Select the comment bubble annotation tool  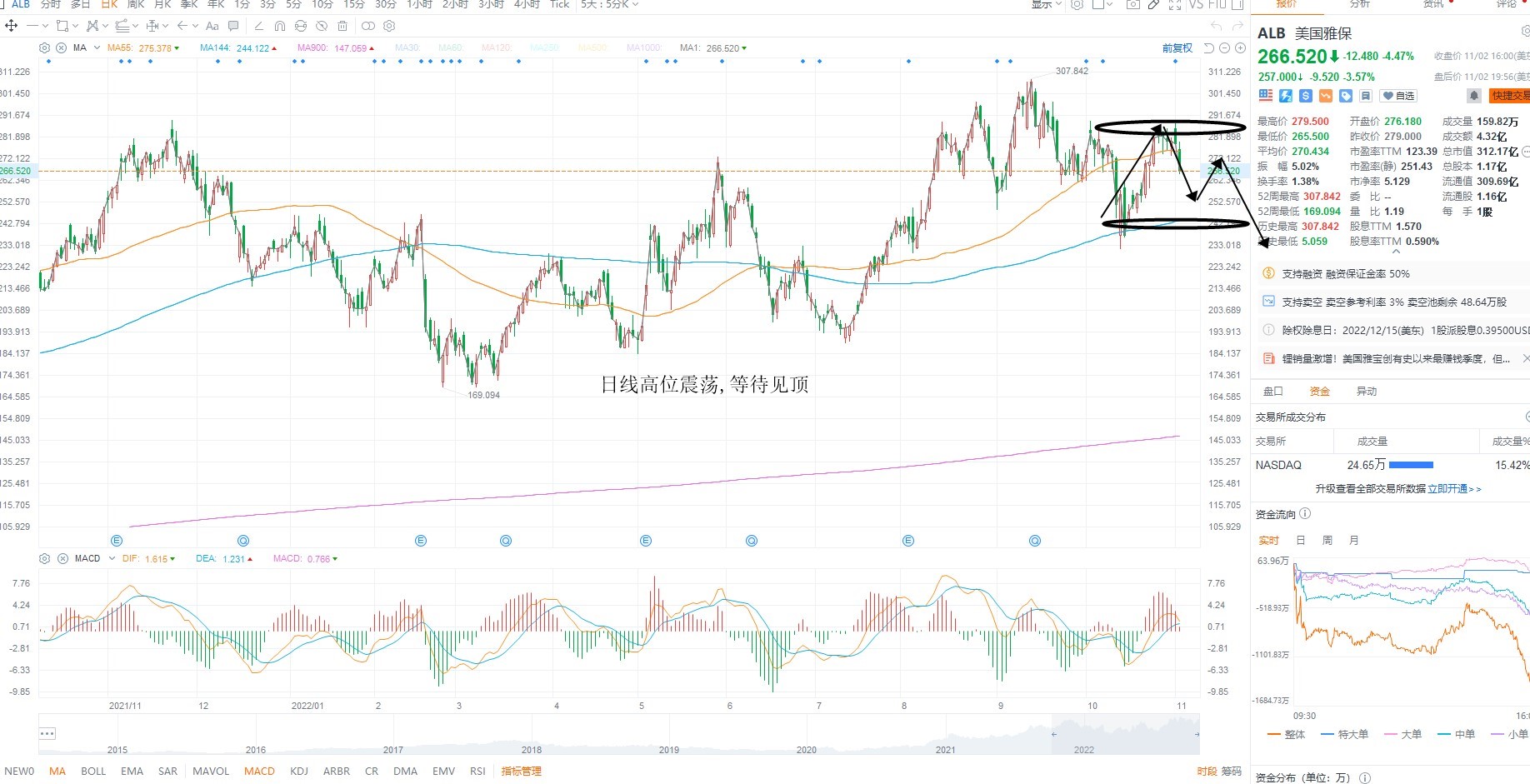pos(233,26)
